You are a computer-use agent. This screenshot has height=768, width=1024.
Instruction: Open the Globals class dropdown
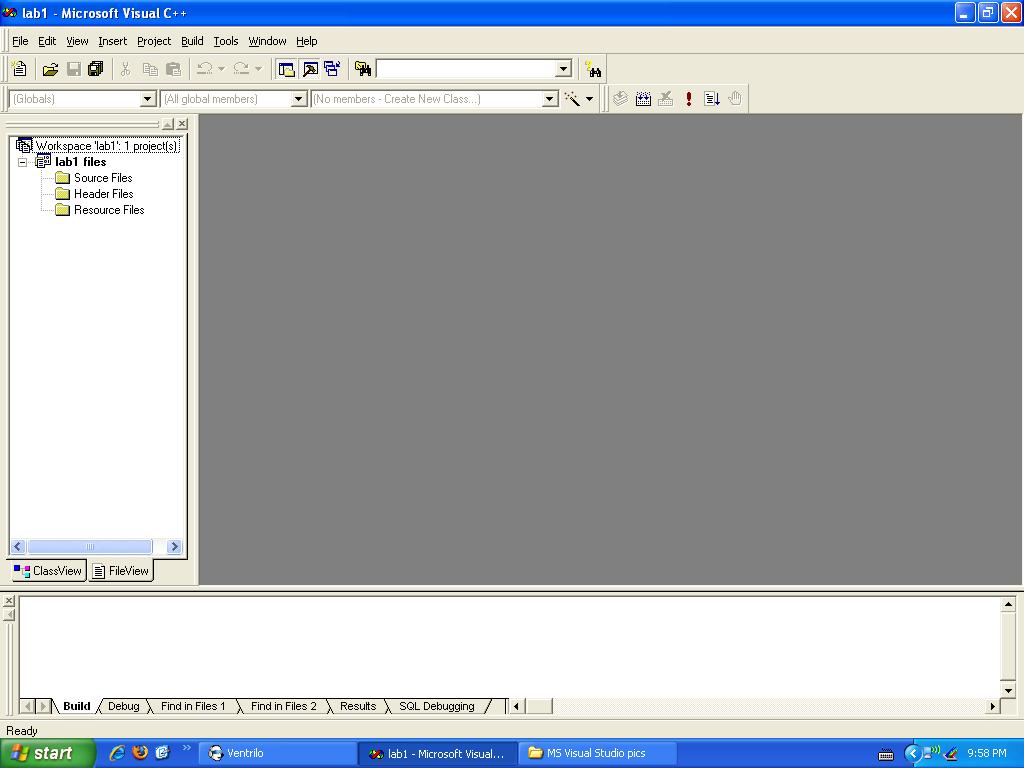tap(148, 99)
